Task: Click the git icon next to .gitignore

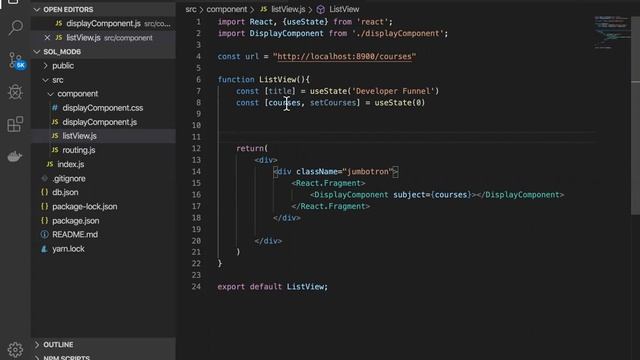Action: click(44, 178)
